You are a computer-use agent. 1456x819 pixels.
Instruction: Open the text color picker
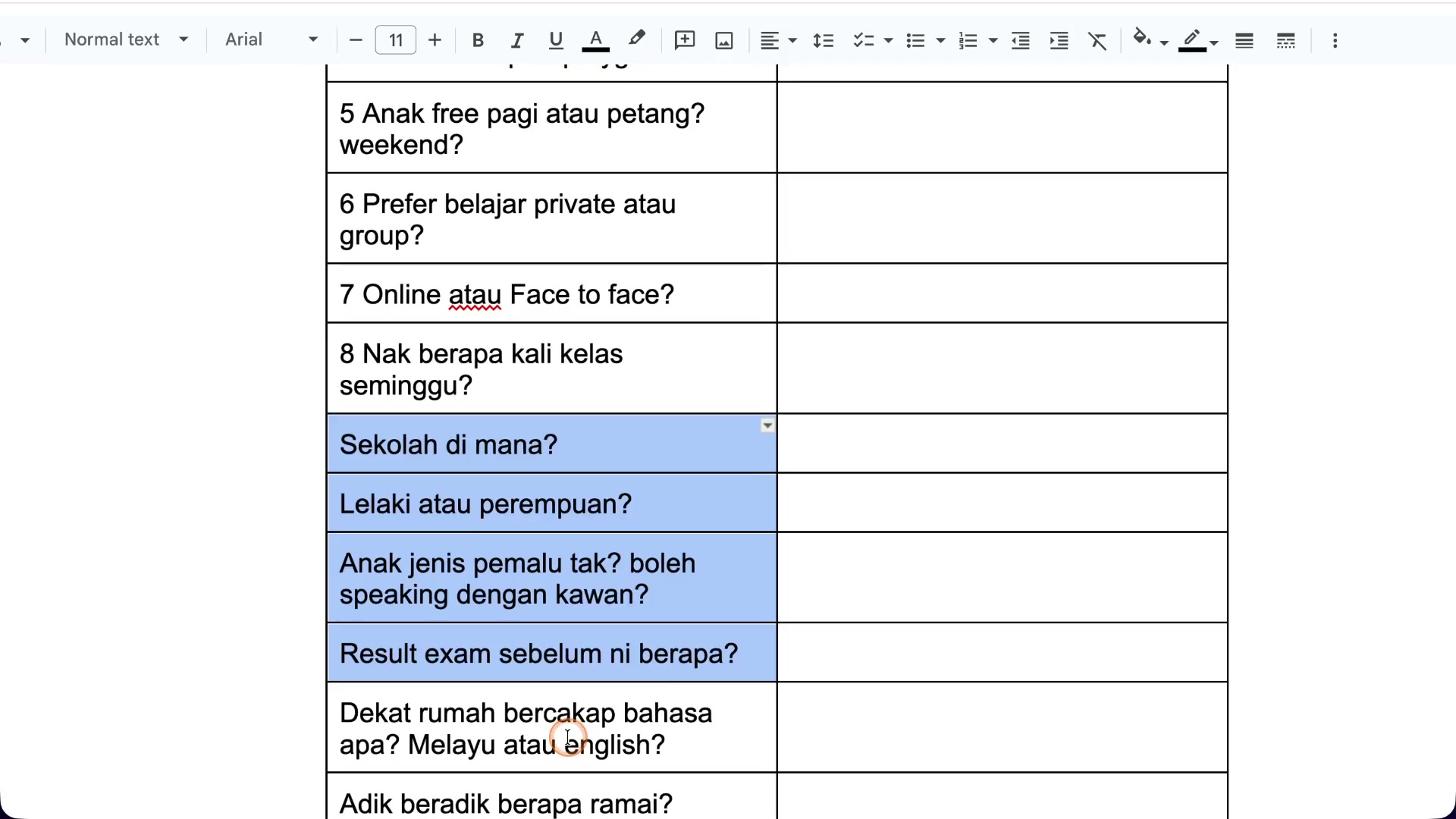tap(596, 40)
